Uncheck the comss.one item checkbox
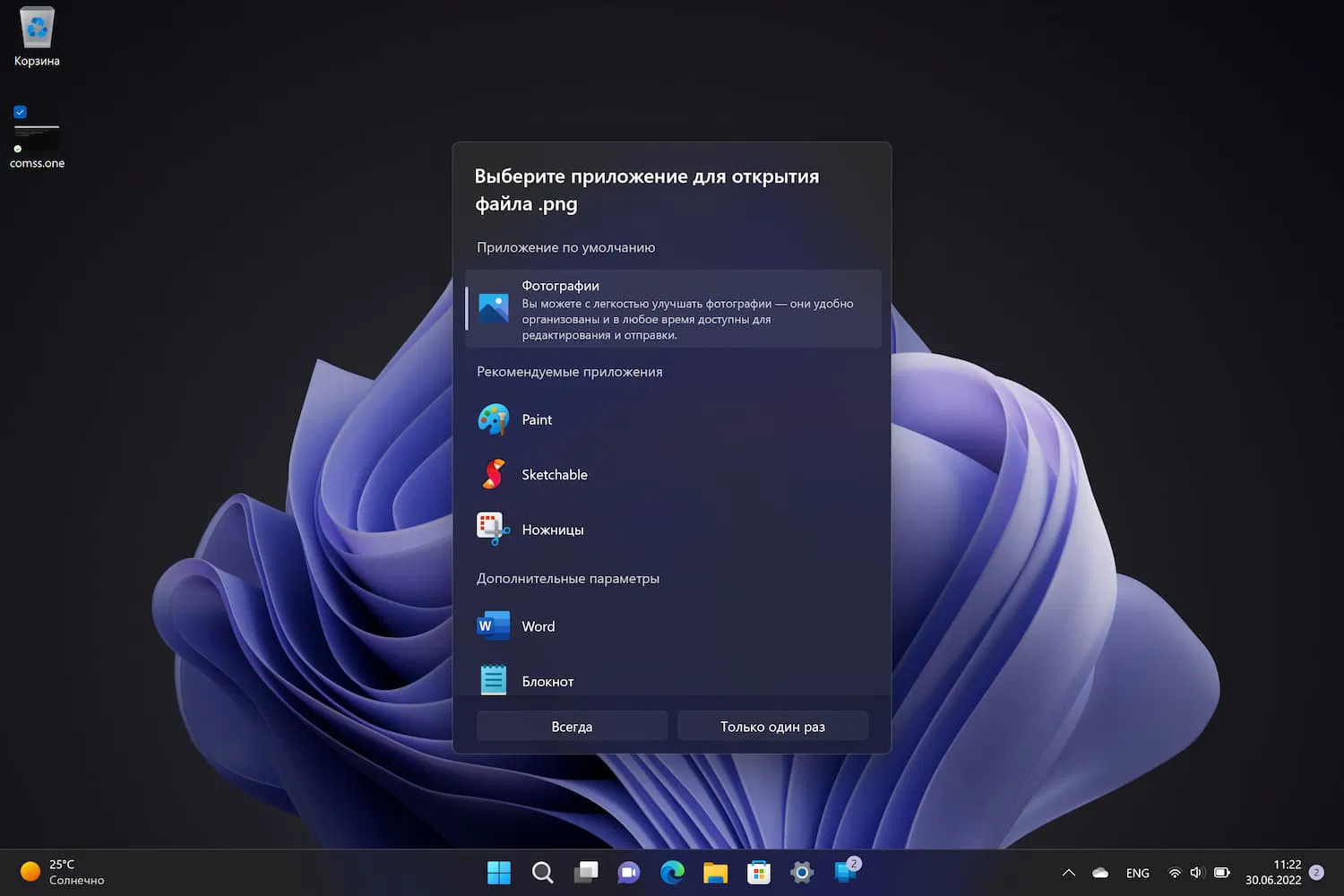The height and width of the screenshot is (896, 1344). (20, 112)
